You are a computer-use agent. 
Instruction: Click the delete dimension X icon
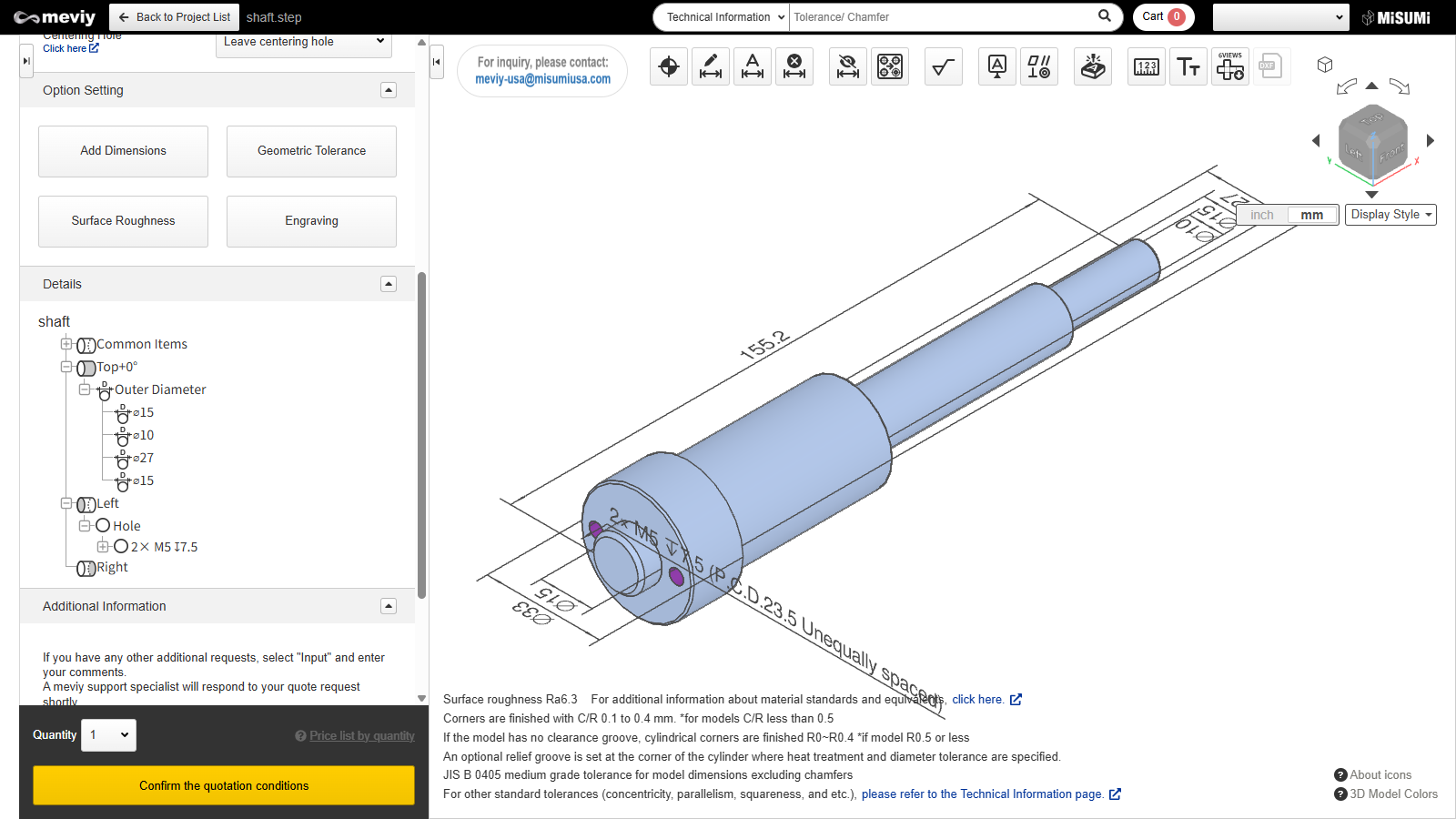point(794,67)
